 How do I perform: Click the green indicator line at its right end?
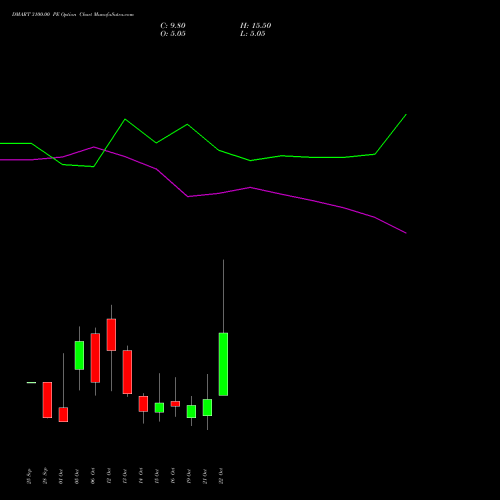[x=406, y=115]
